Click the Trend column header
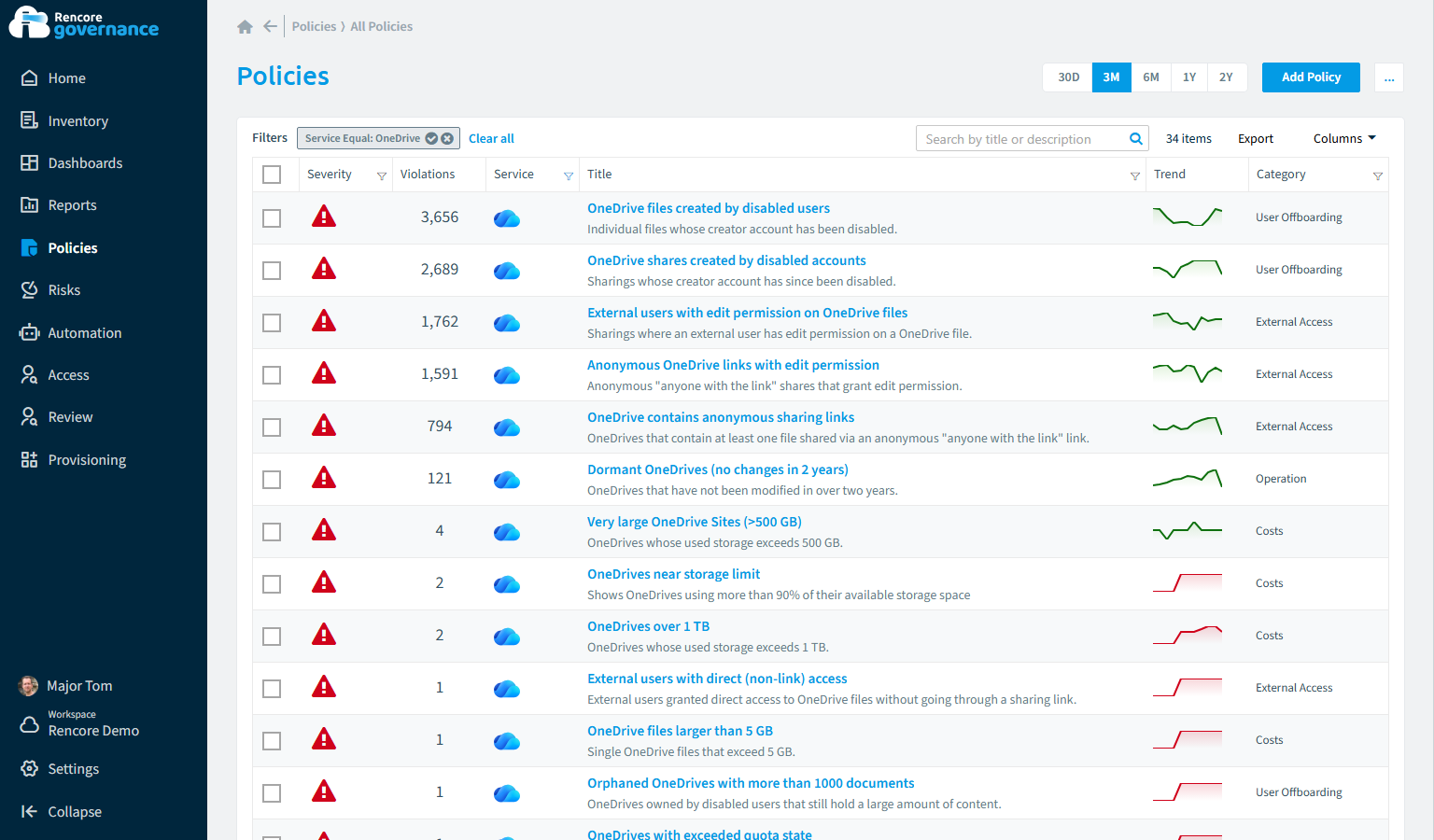 point(1169,175)
